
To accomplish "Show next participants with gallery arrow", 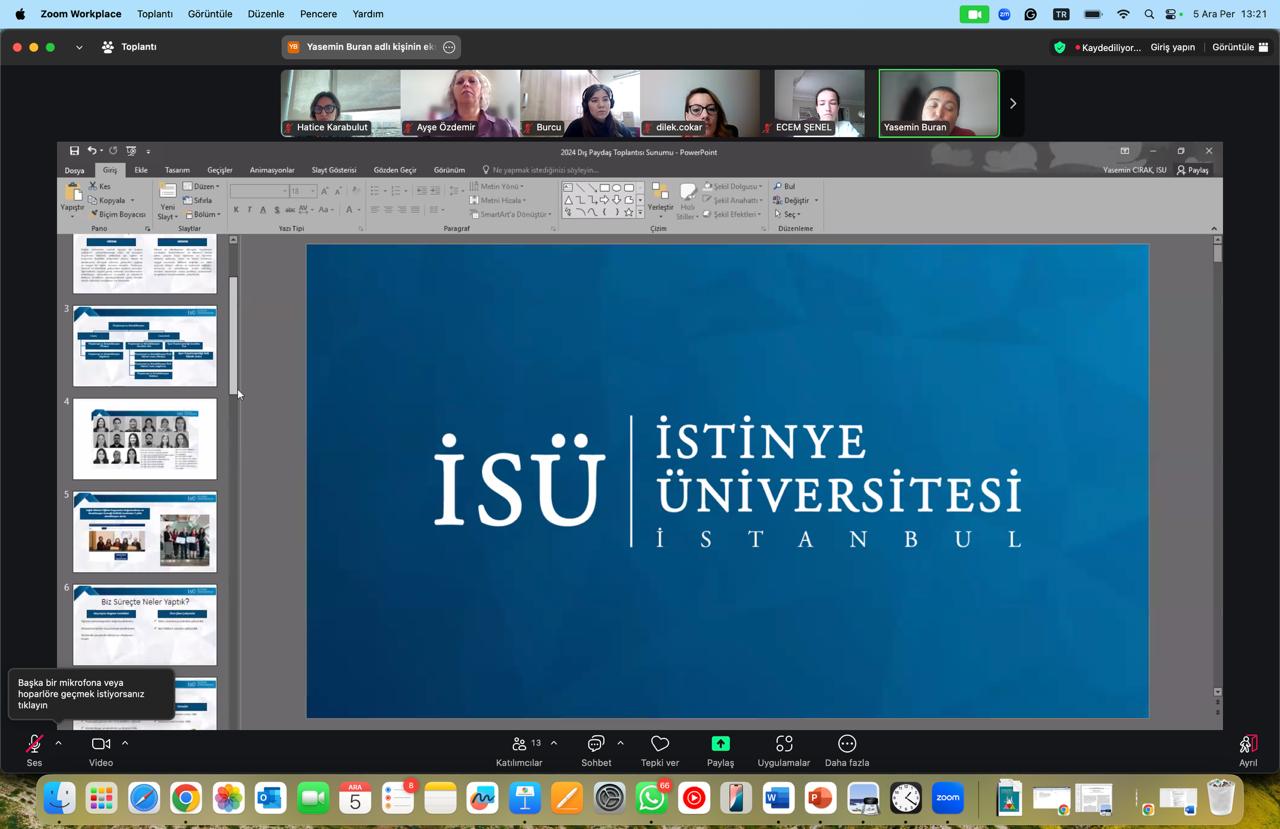I will point(1012,103).
